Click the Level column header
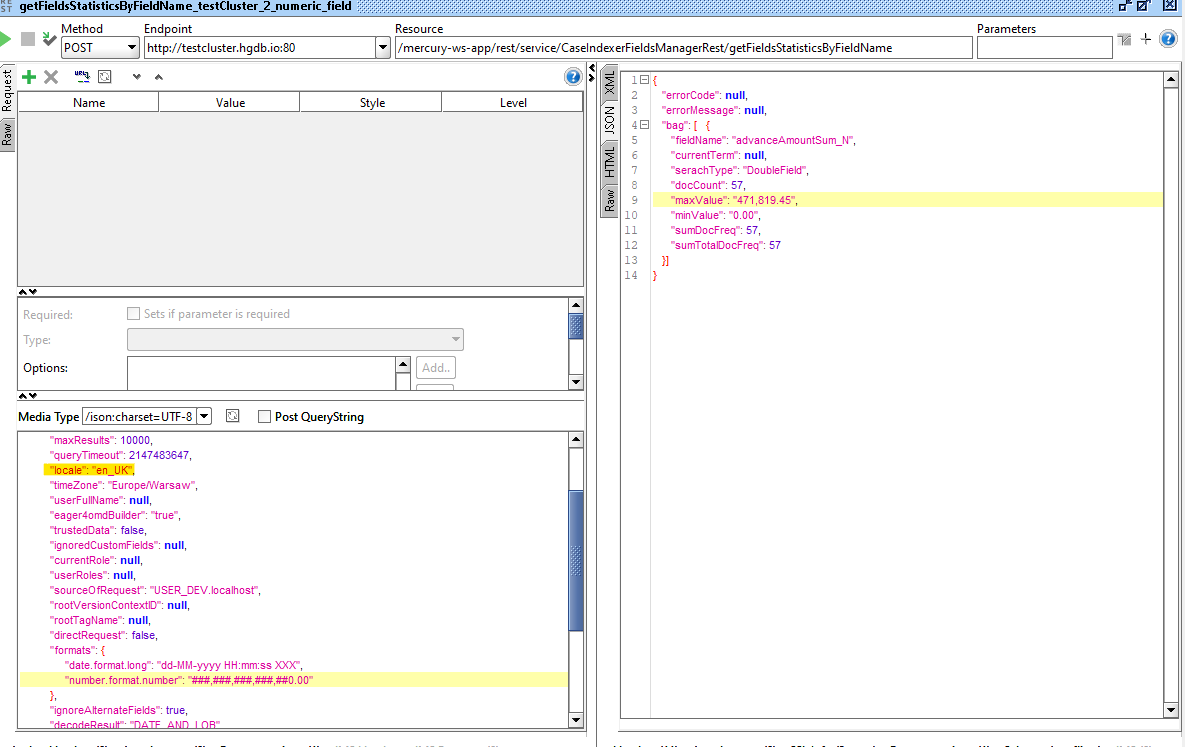Viewport: 1185px width, 747px height. [512, 103]
